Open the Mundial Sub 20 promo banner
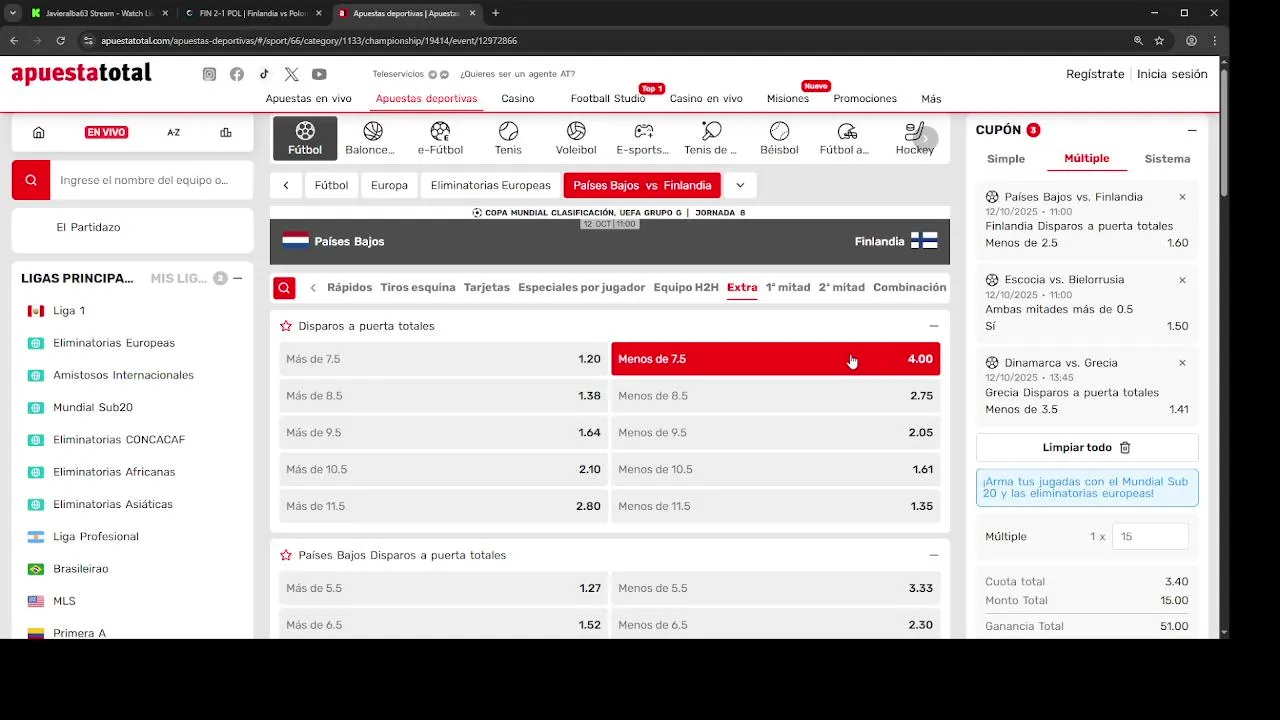Image resolution: width=1280 pixels, height=720 pixels. click(1087, 488)
